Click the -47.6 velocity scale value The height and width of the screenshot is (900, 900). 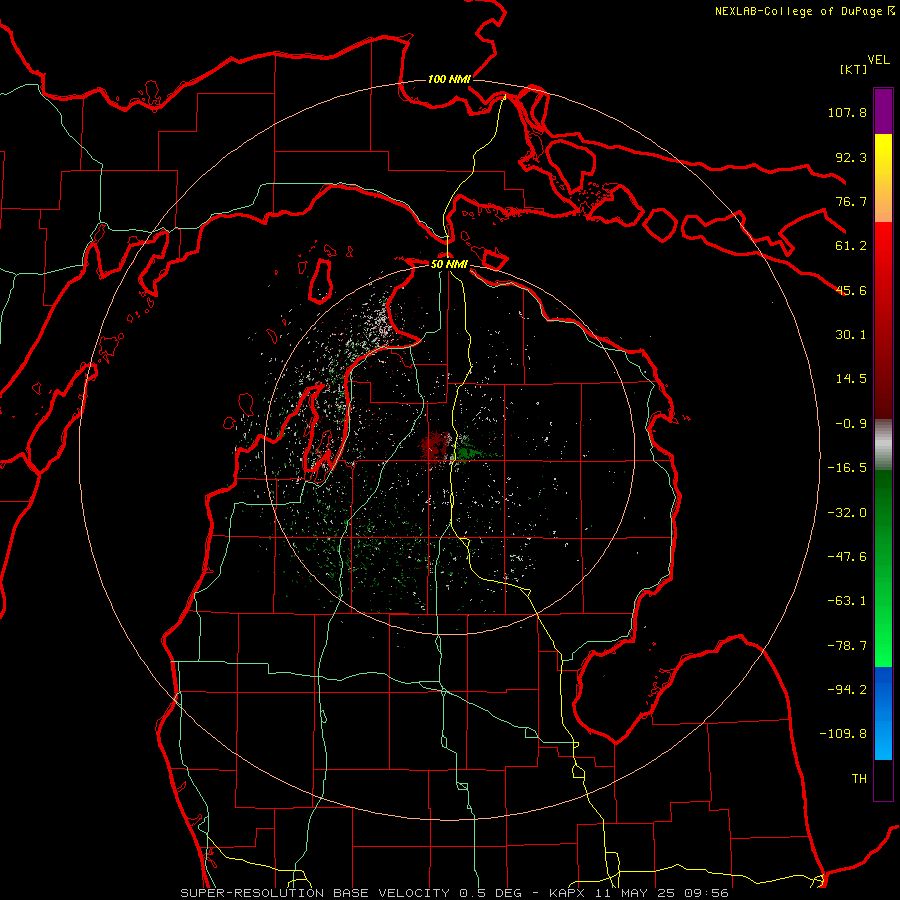tap(847, 557)
